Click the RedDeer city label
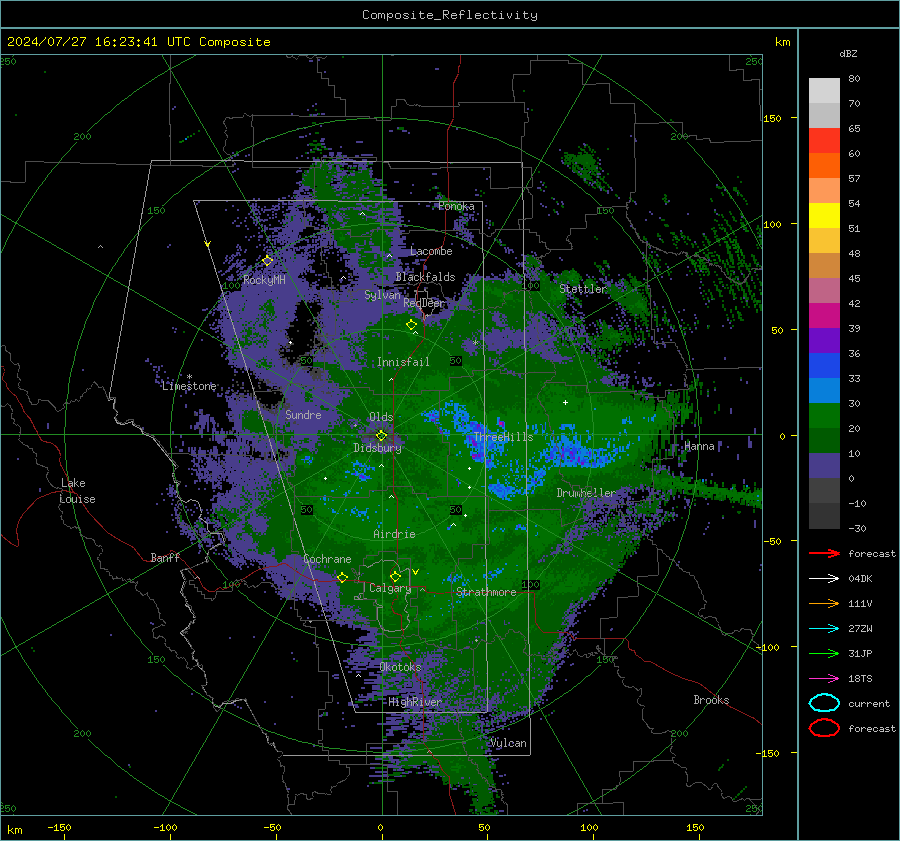This screenshot has width=900, height=841. click(x=424, y=303)
